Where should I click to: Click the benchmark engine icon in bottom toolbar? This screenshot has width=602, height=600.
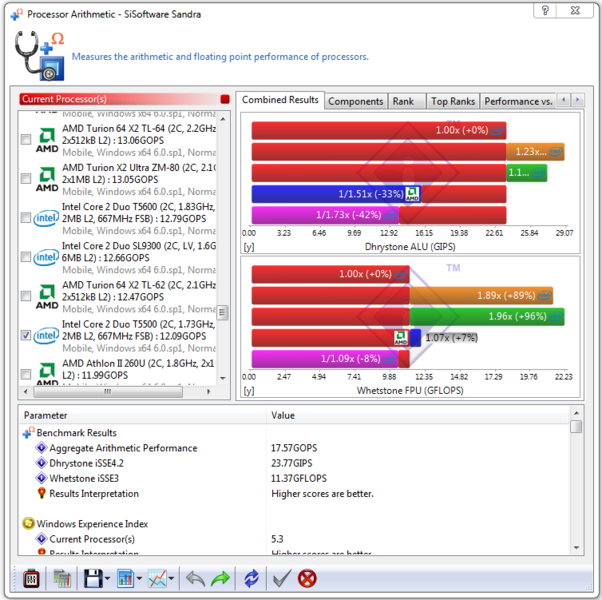[x=31, y=579]
